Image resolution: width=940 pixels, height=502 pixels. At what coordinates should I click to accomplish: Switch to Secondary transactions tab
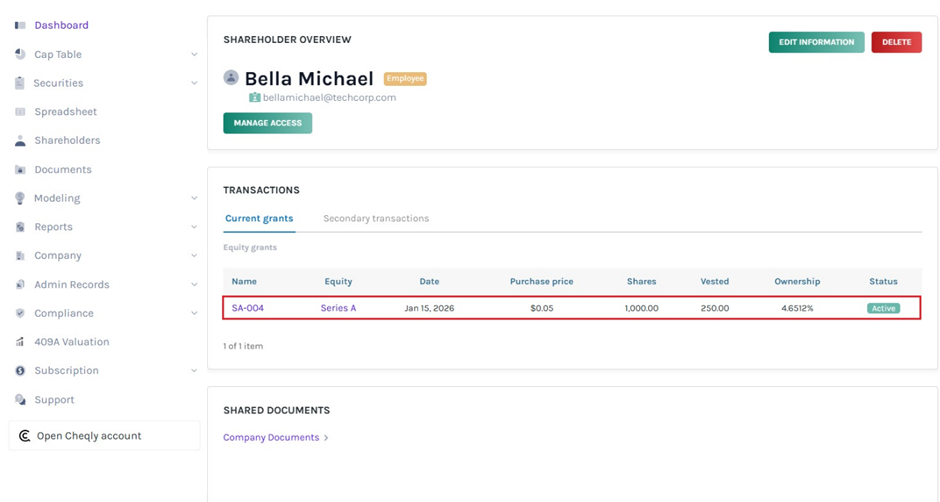coord(376,218)
